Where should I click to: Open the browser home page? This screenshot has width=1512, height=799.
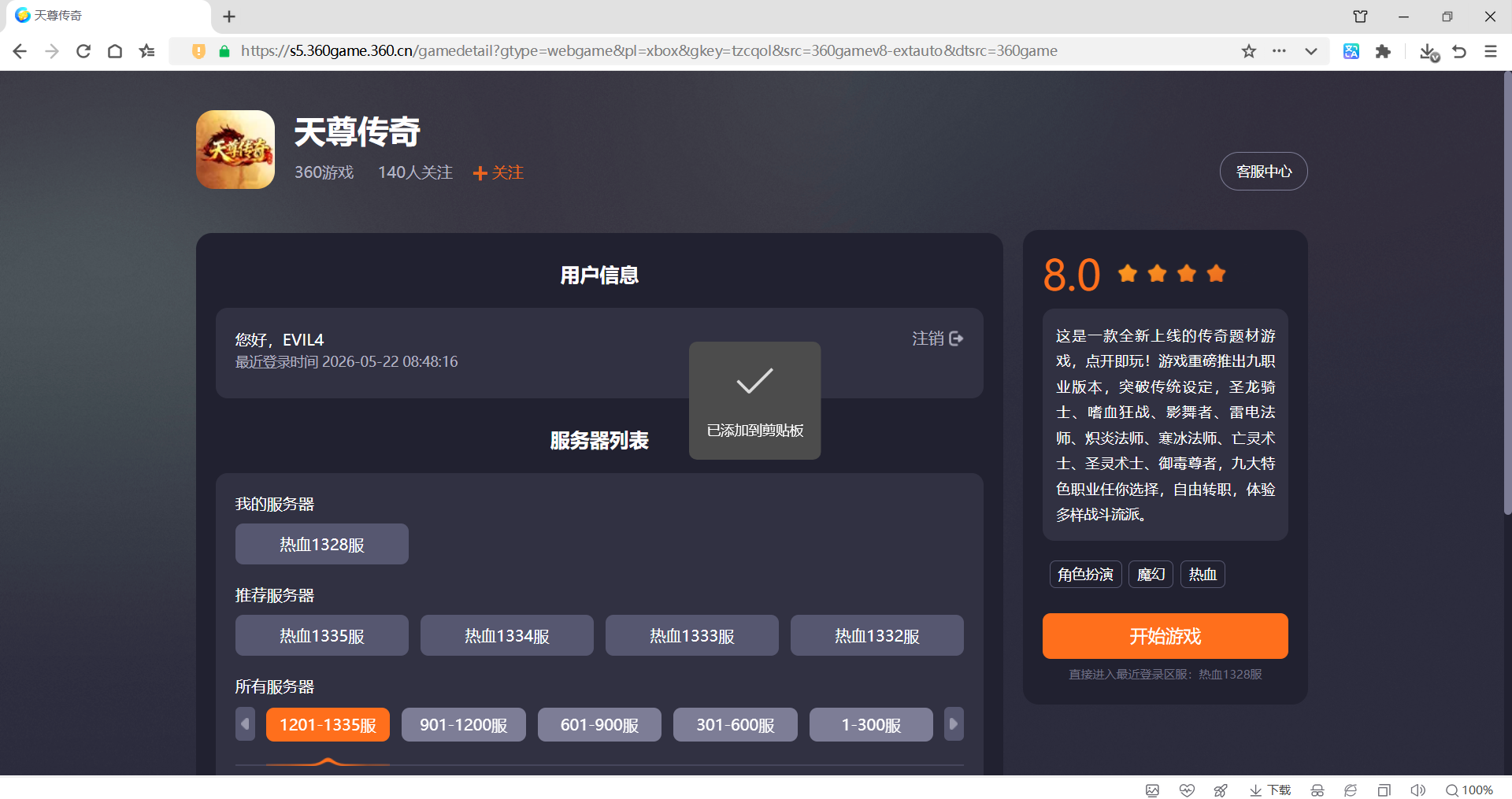[115, 51]
